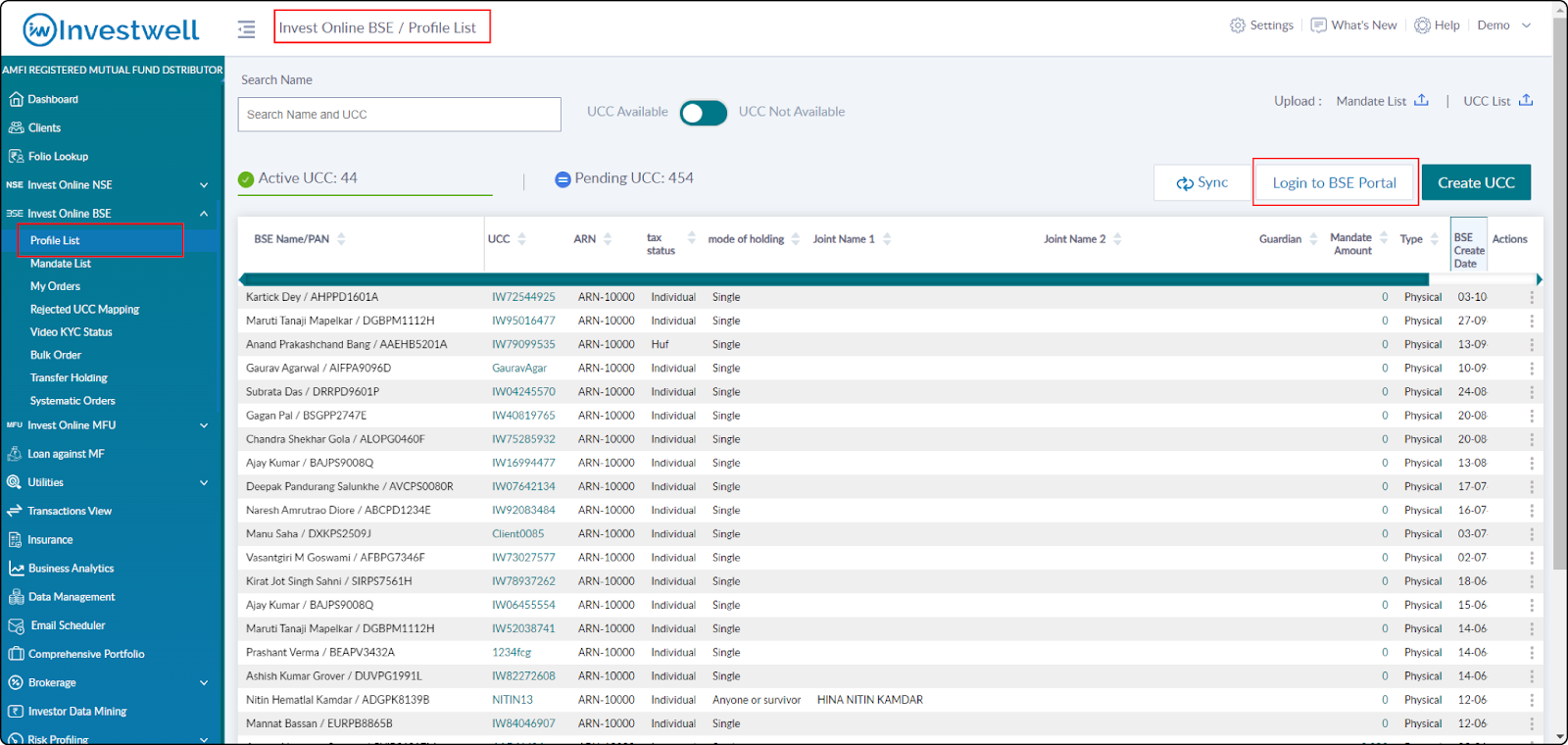
Task: Click the page vertical scrollbar
Action: pyautogui.click(x=1560, y=294)
